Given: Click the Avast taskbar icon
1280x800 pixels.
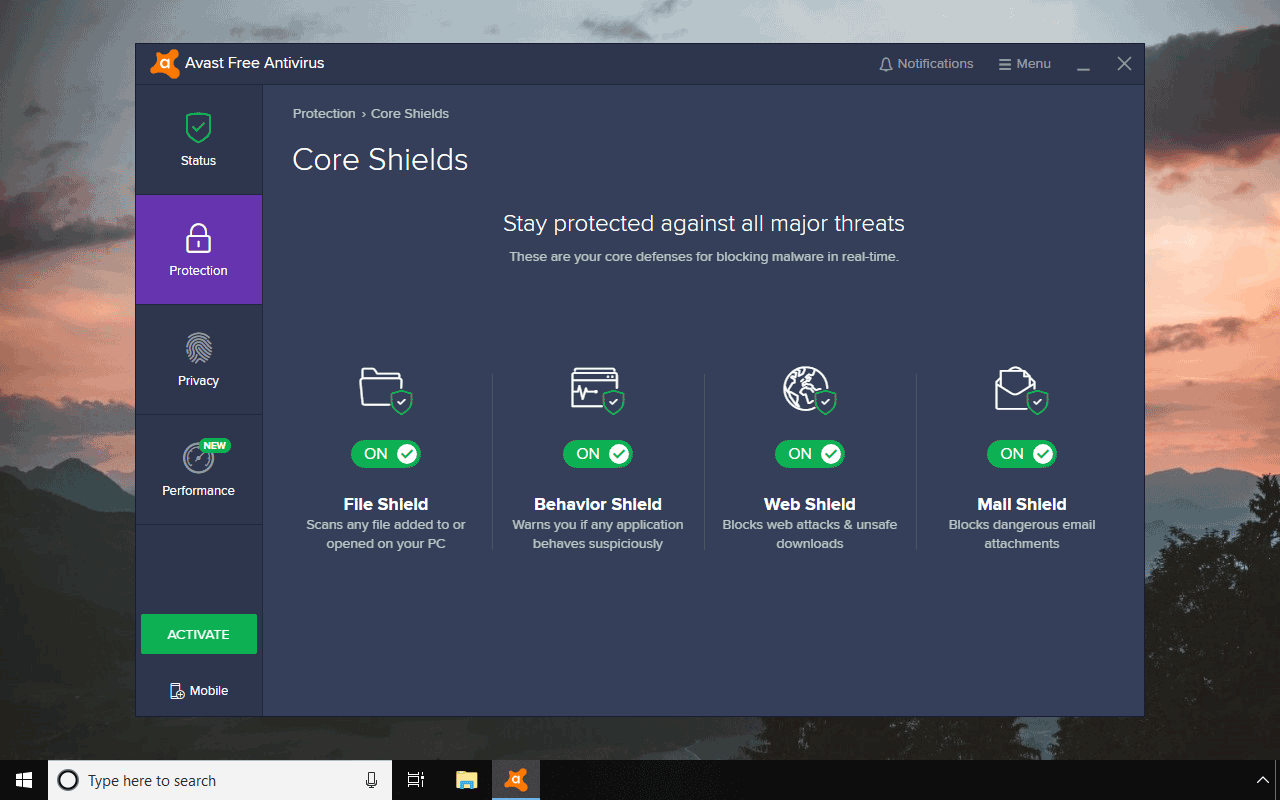Looking at the screenshot, I should (516, 780).
